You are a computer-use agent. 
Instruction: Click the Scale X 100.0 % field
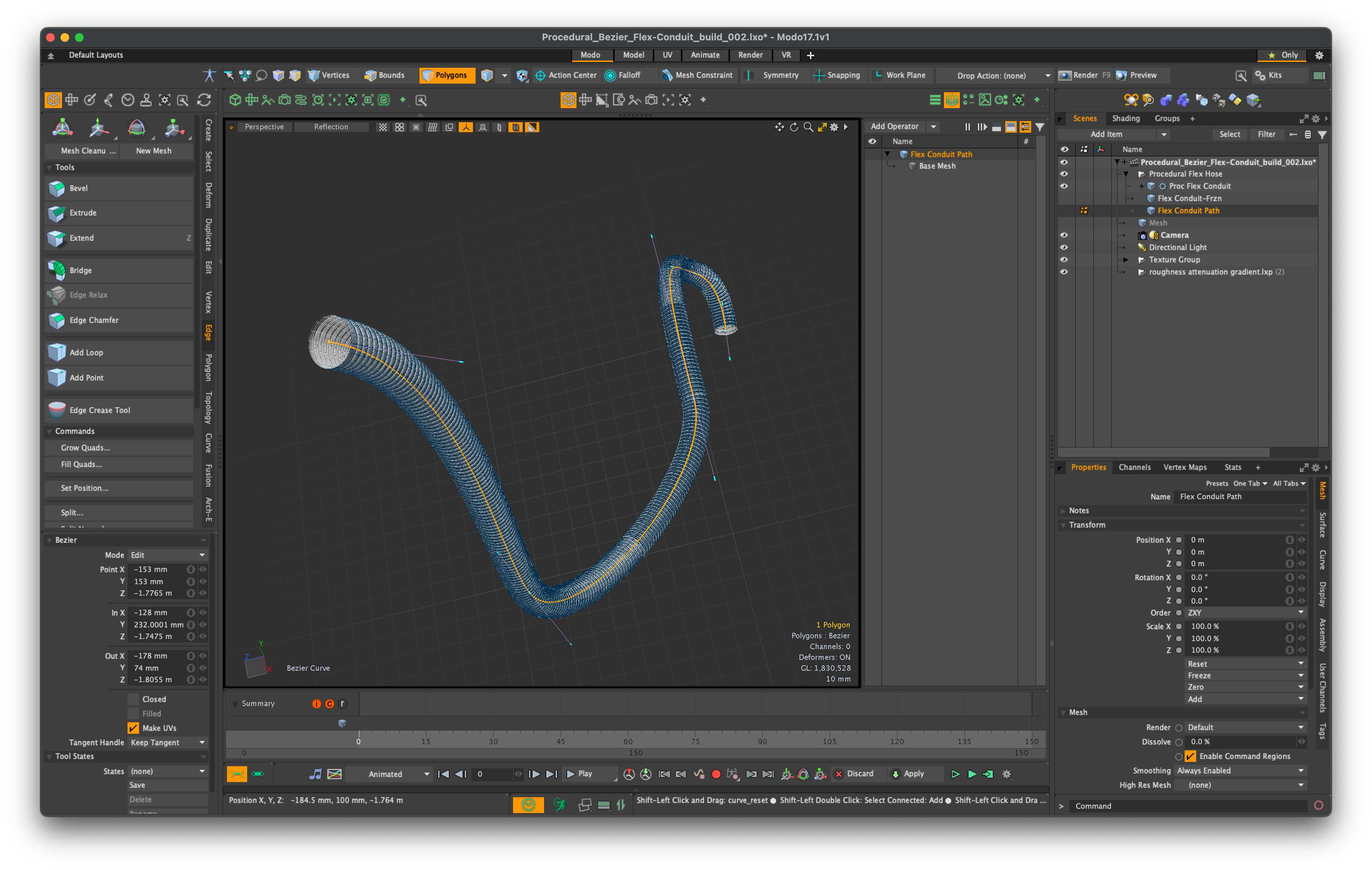tap(1235, 626)
